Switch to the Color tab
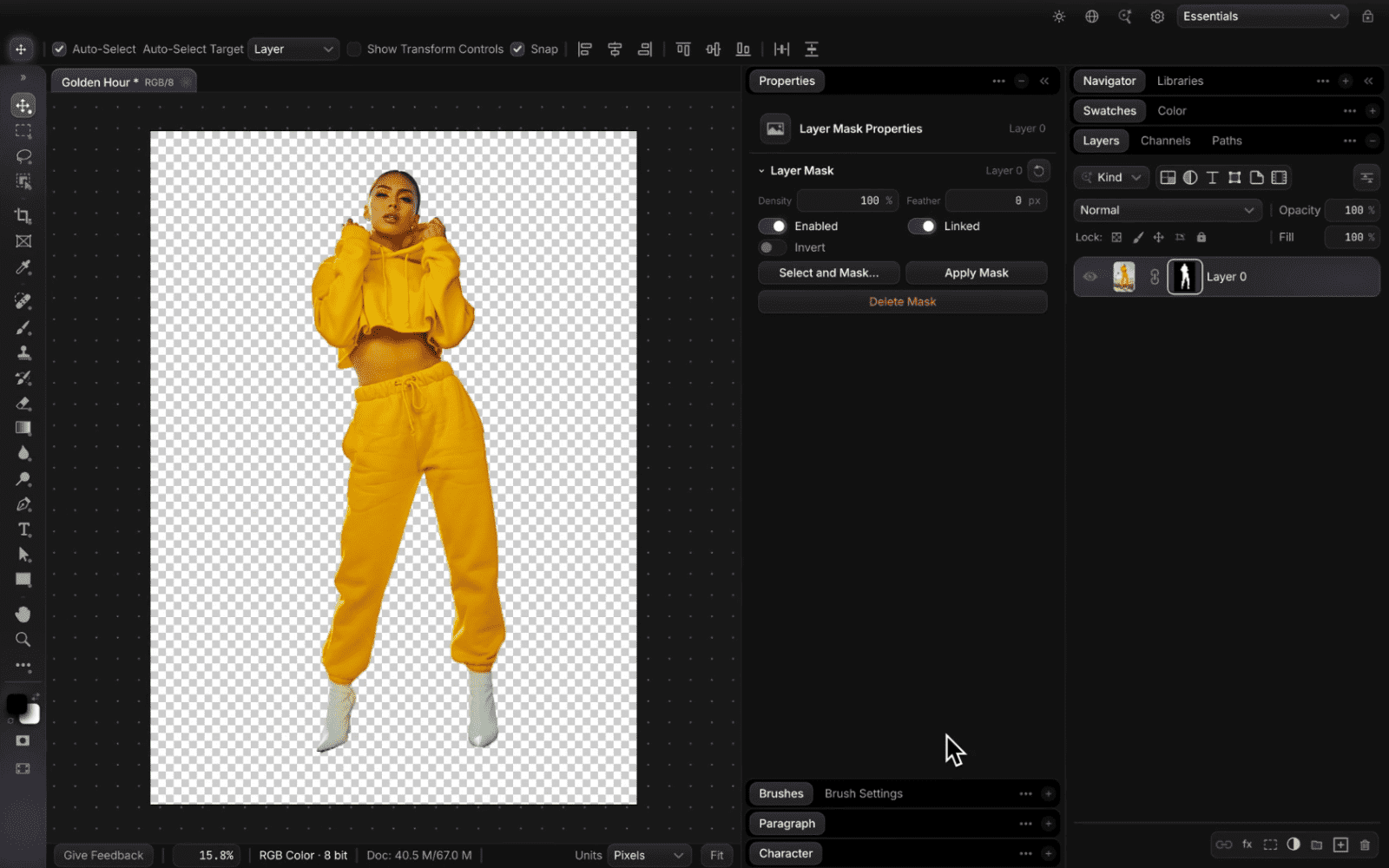 coord(1171,111)
